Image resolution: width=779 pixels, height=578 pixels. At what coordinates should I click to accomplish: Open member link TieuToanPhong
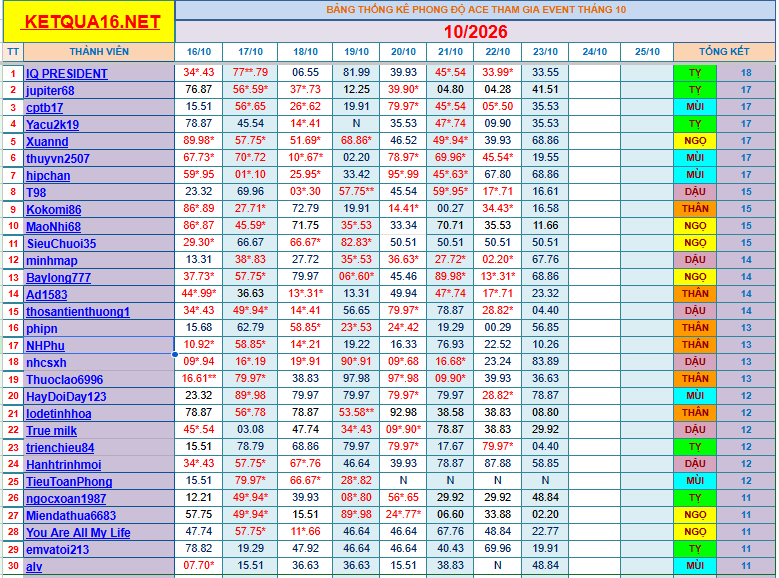tap(69, 482)
